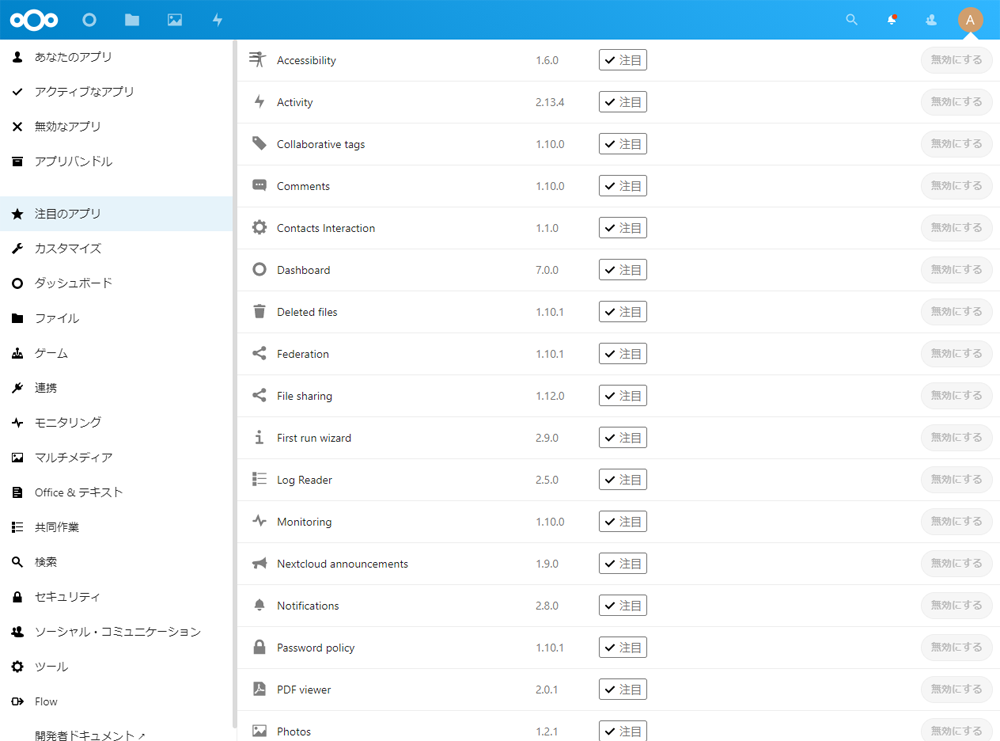This screenshot has height=741, width=1000.
Task: Select the PDF viewer app name
Action: [x=304, y=689]
